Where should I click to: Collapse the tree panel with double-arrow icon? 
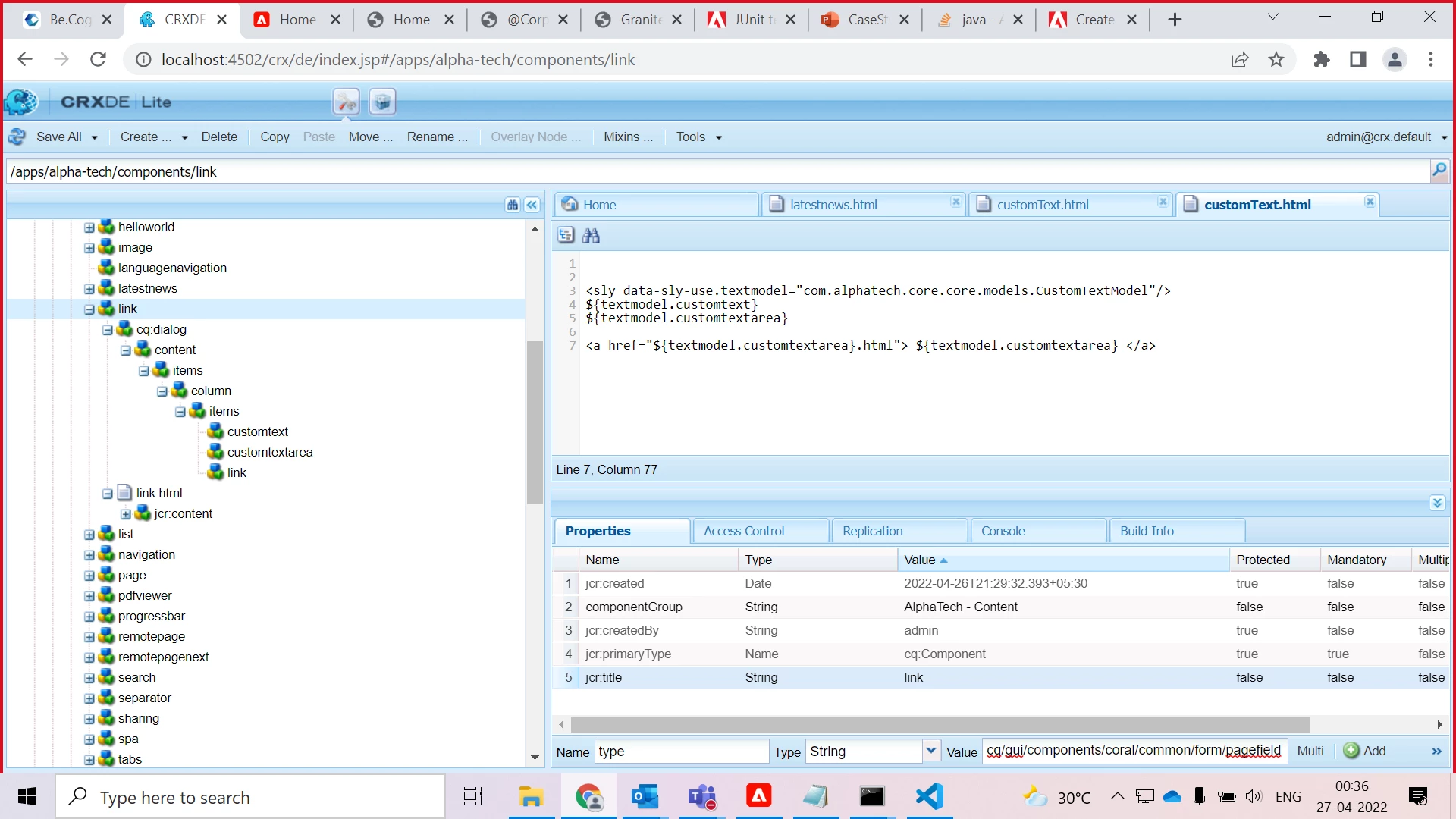(532, 205)
